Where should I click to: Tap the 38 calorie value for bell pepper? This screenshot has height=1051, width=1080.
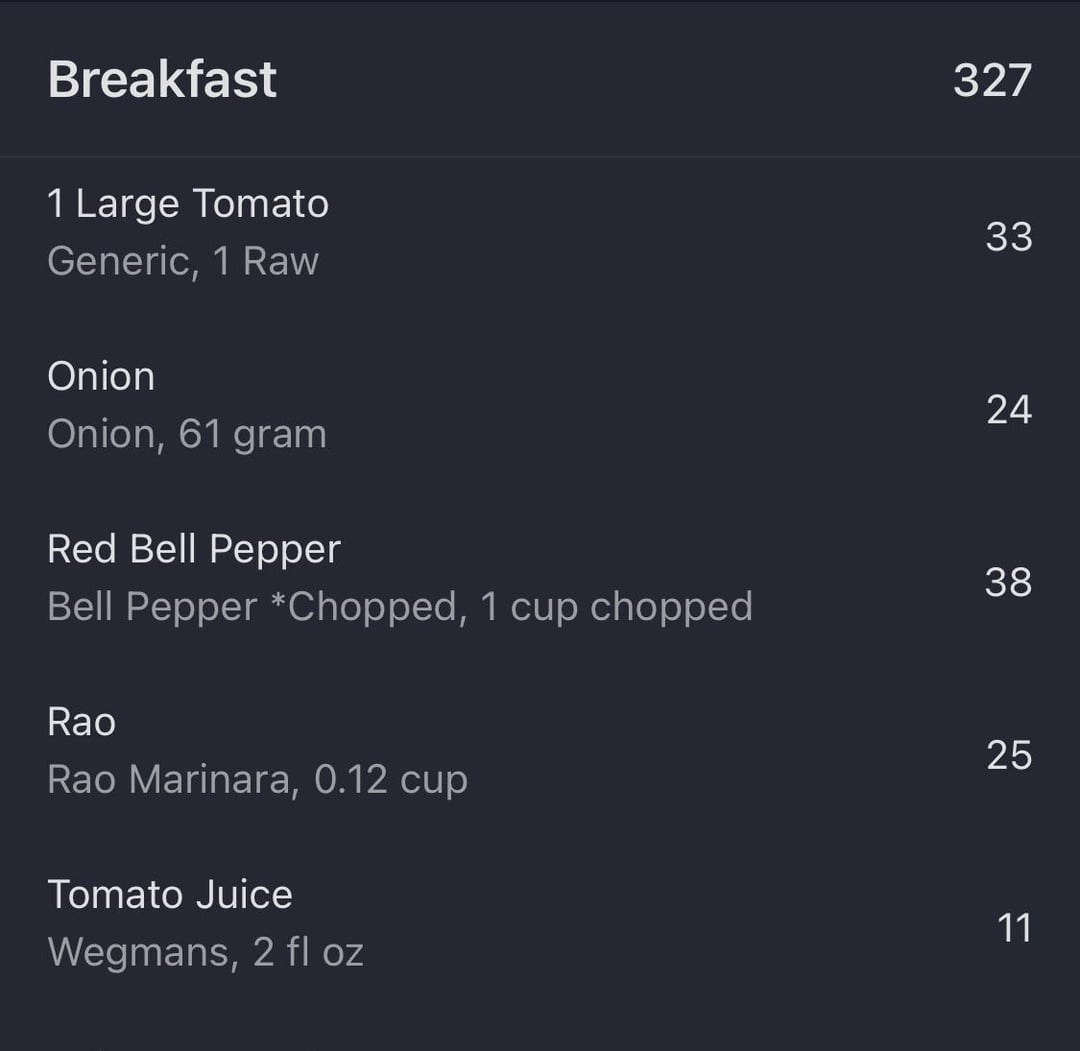1008,583
